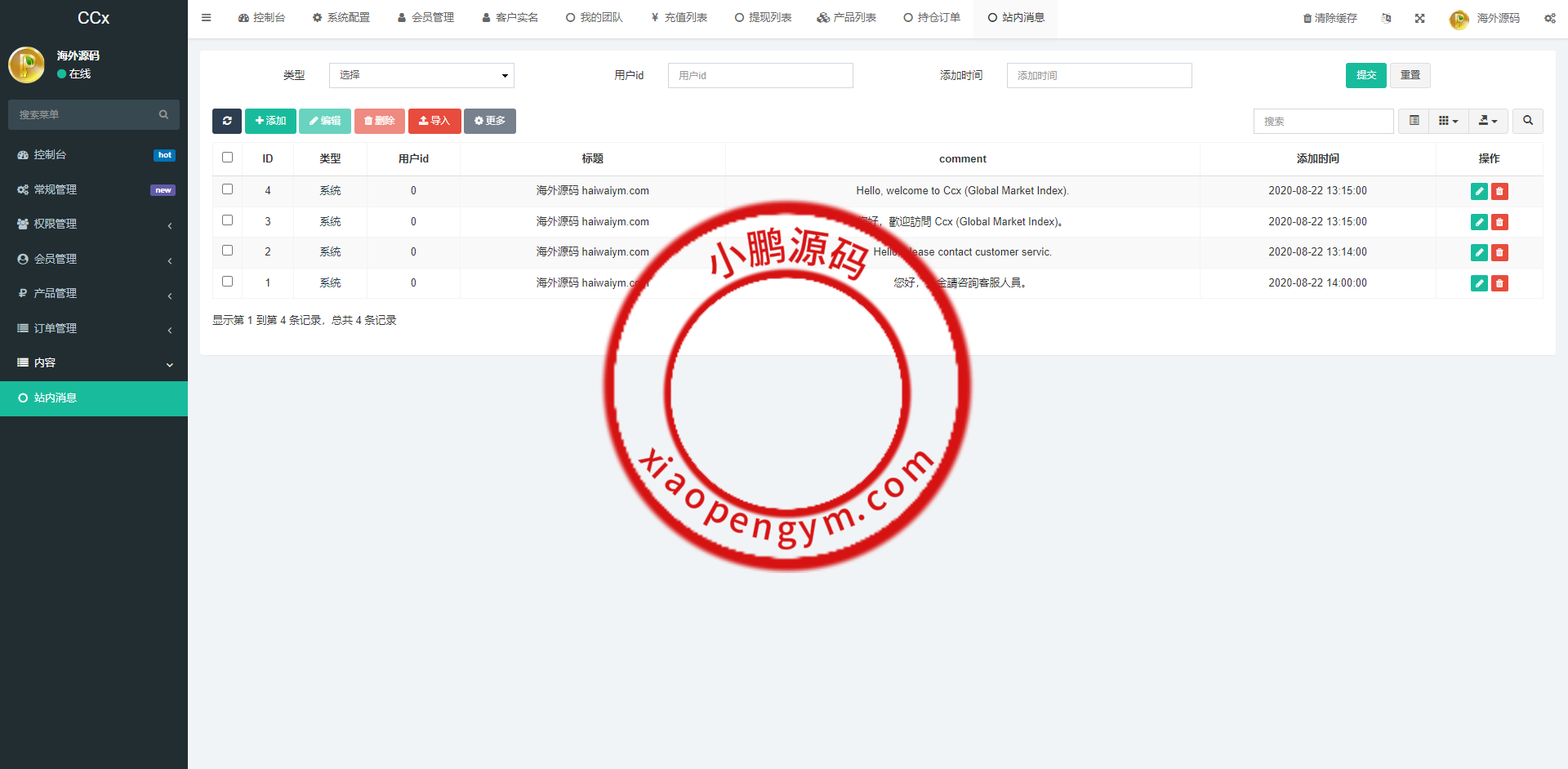Click red delete icon for row ID 1
The height and width of the screenshot is (769, 1568).
[1499, 283]
